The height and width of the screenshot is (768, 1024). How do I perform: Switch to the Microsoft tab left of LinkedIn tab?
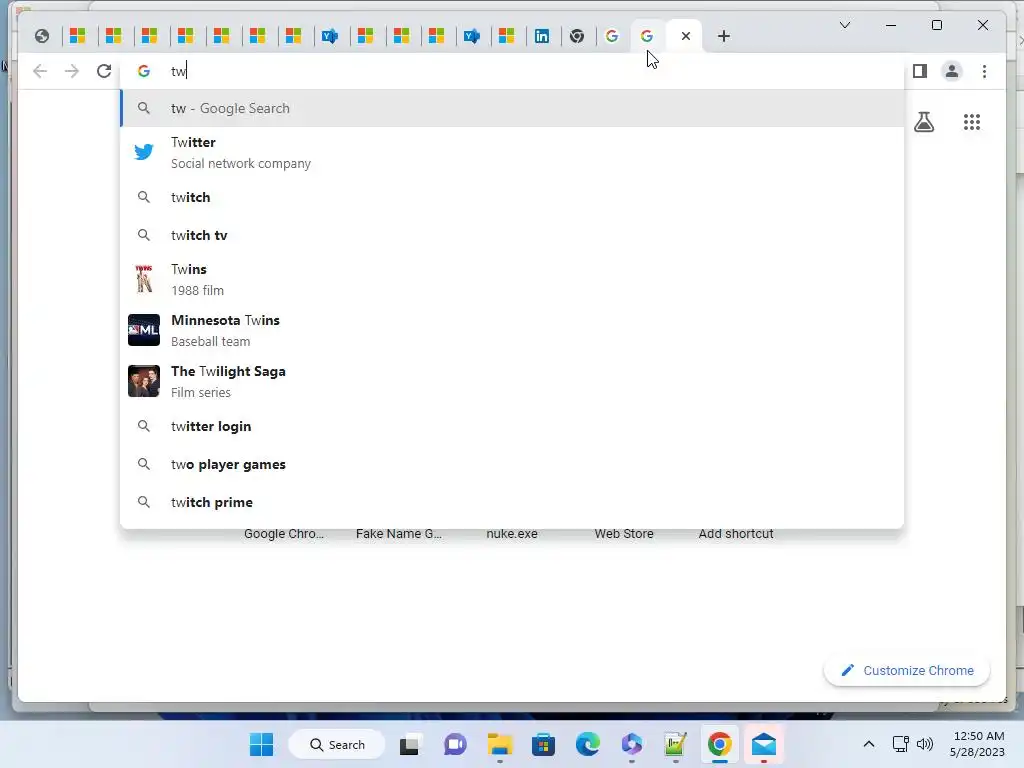506,36
